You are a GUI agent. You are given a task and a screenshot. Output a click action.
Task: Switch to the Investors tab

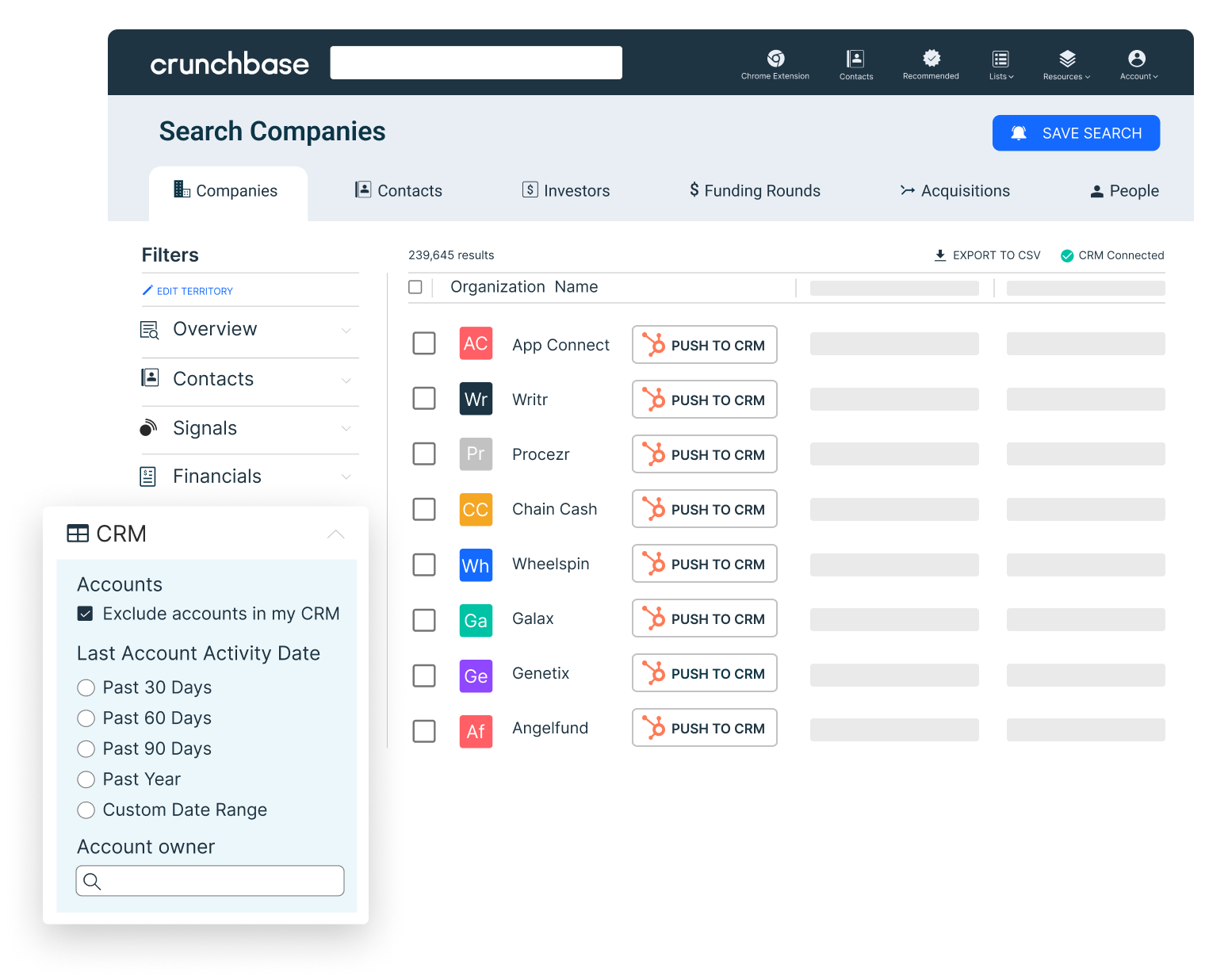(566, 191)
